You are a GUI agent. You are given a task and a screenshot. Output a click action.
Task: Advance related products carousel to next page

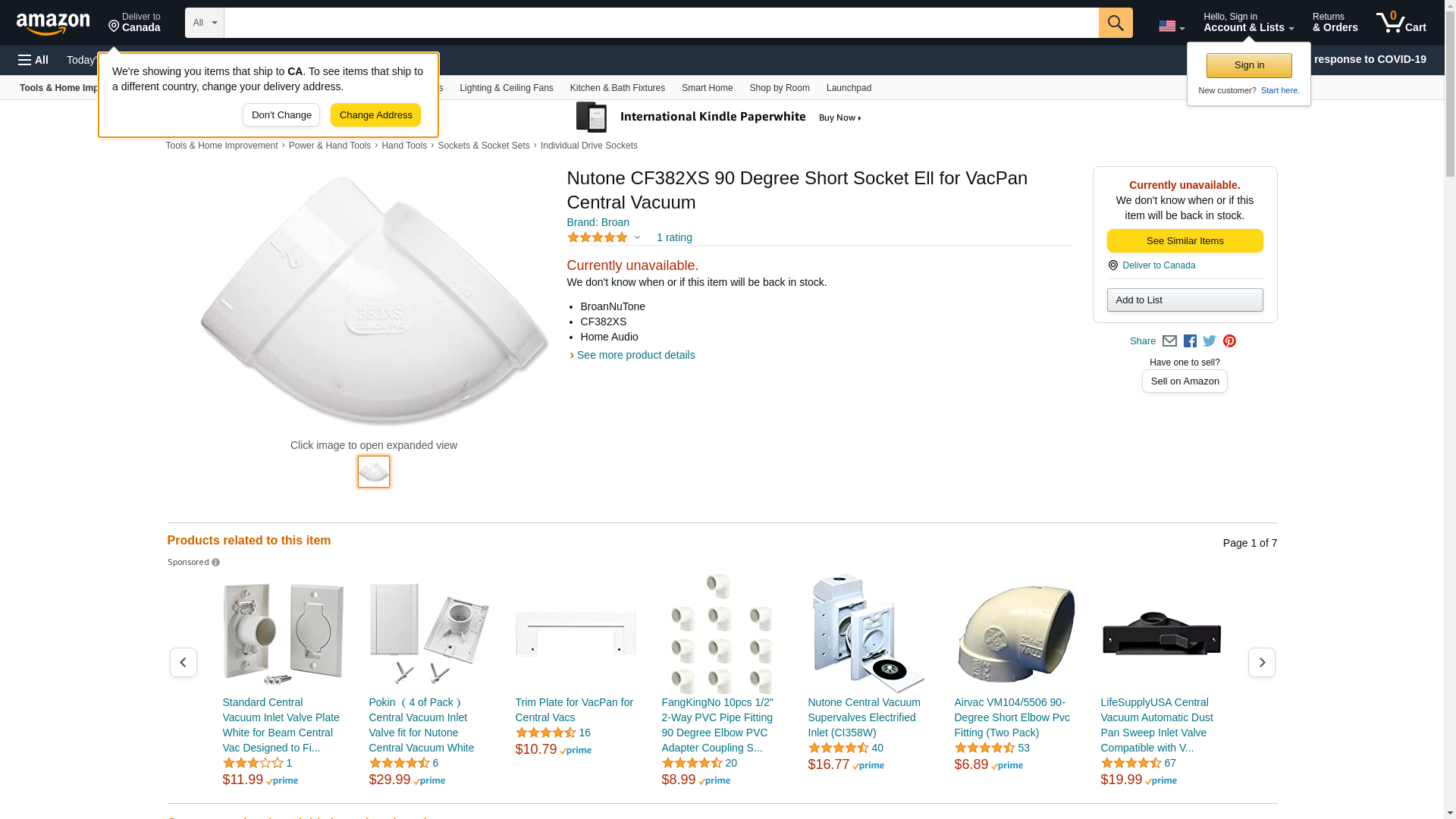click(x=1261, y=663)
